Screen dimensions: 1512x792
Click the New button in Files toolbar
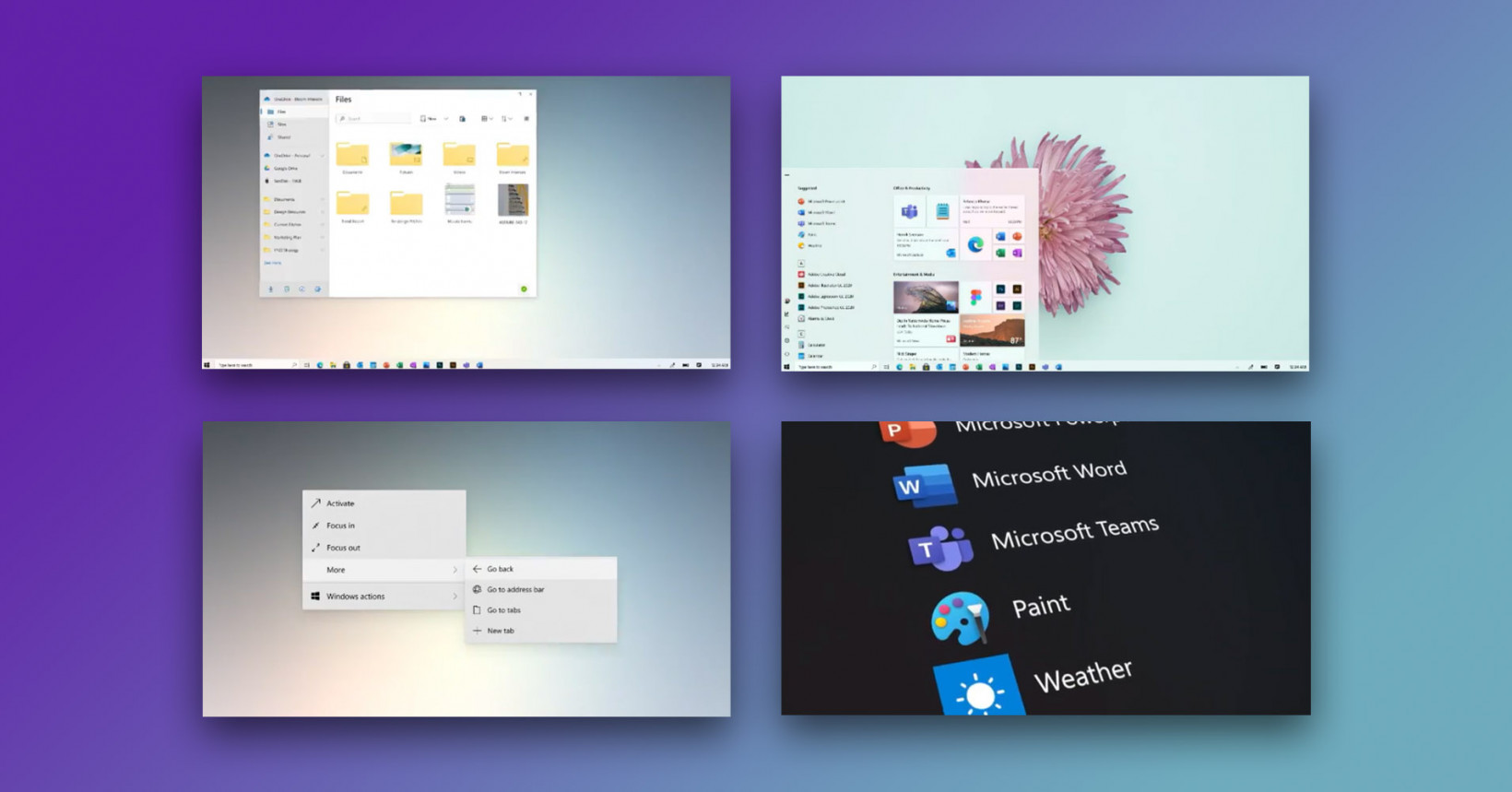click(429, 119)
